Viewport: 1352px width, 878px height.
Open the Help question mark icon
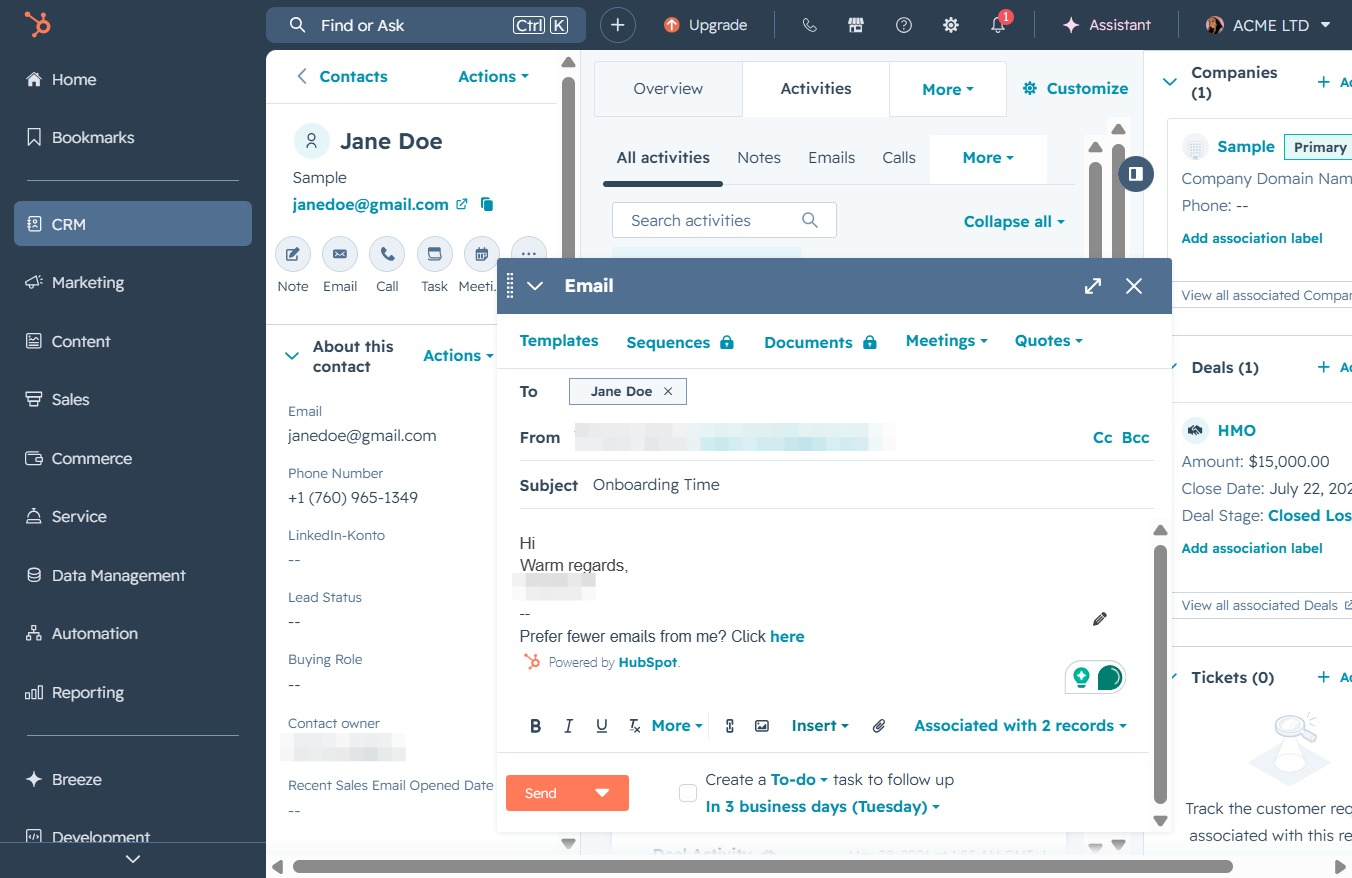[904, 25]
